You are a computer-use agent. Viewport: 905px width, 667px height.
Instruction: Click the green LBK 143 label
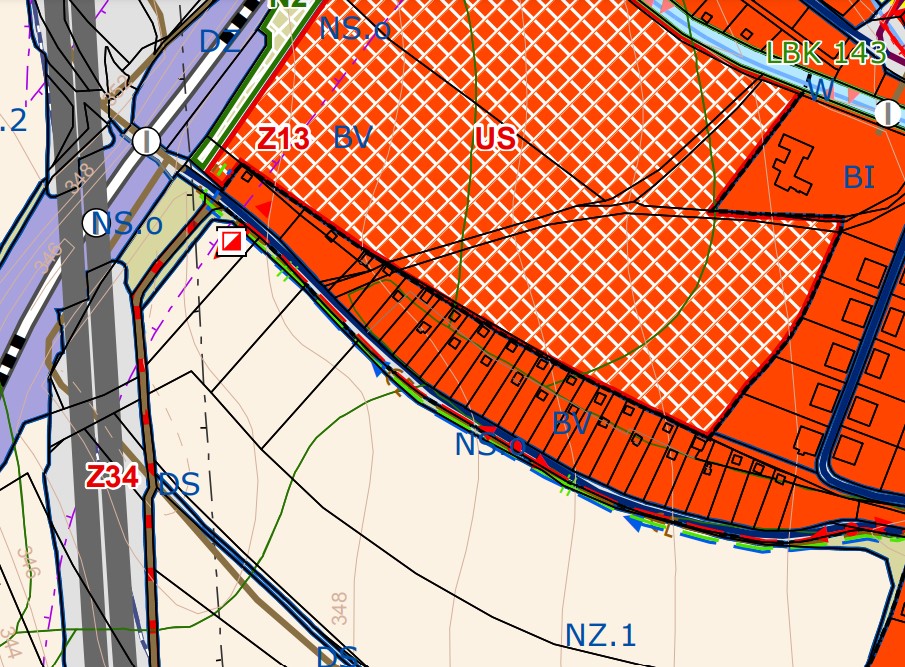click(825, 53)
